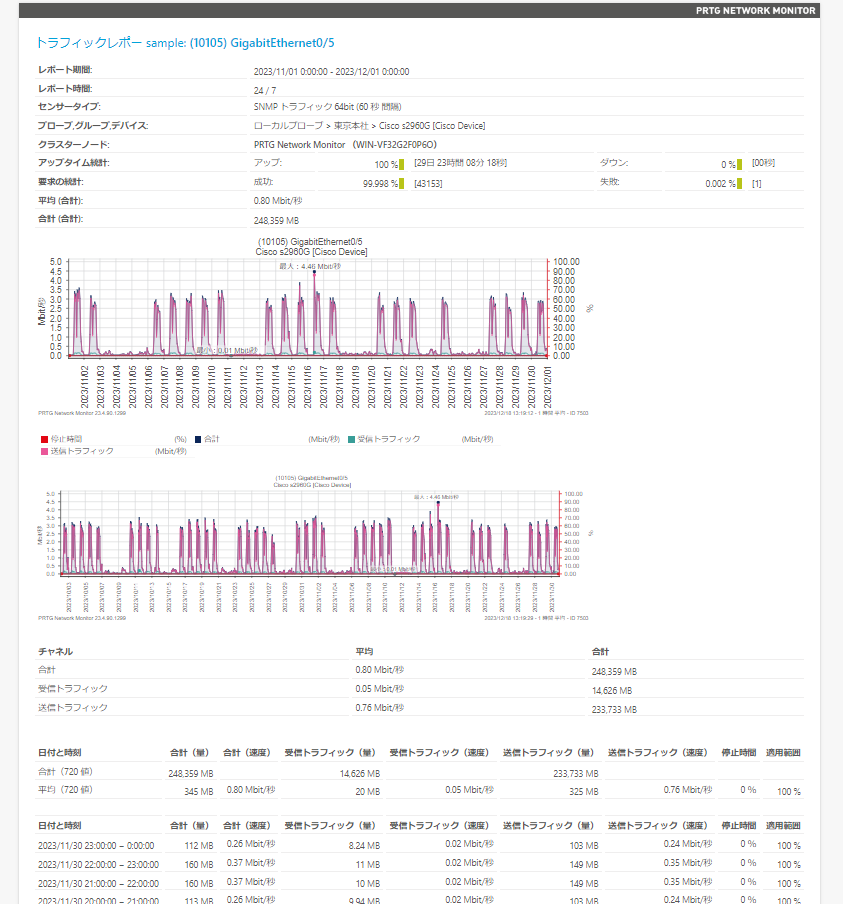Select the report period 2023/11/01 - 2023/12/01 value

point(332,71)
